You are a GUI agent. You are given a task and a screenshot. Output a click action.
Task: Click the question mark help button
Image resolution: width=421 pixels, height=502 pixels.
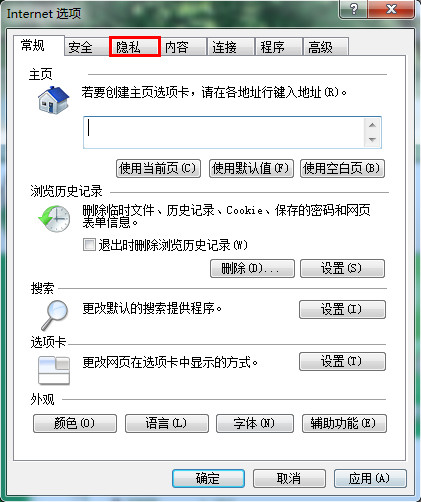[353, 9]
